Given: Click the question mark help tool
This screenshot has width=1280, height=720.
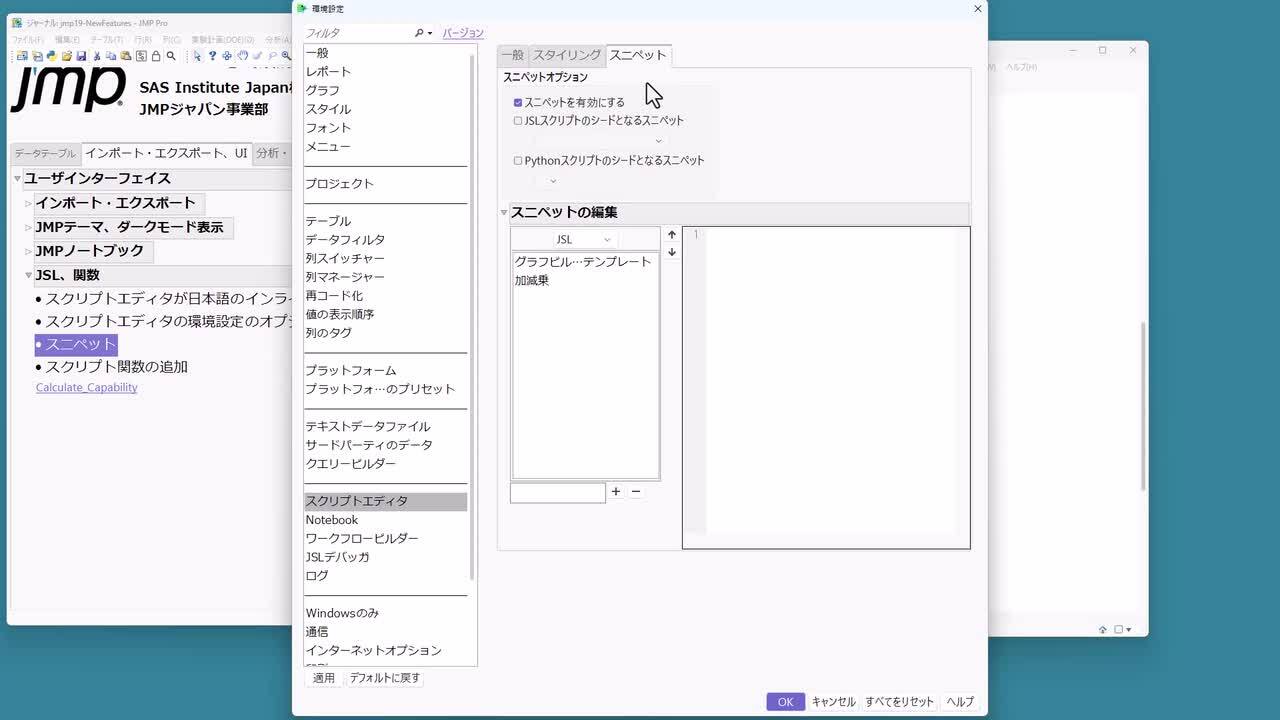Looking at the screenshot, I should [x=212, y=56].
